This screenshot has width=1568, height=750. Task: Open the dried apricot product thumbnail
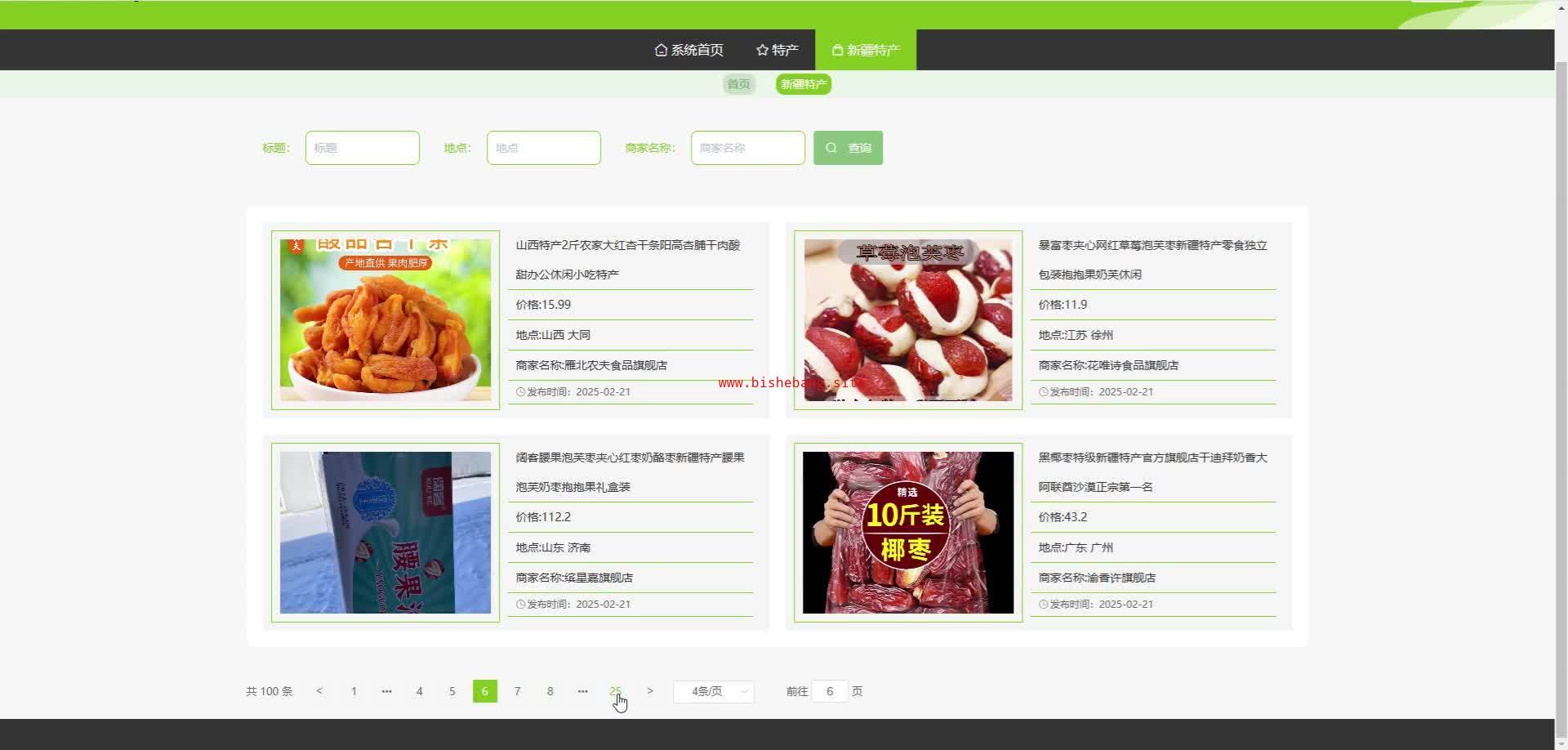(385, 319)
